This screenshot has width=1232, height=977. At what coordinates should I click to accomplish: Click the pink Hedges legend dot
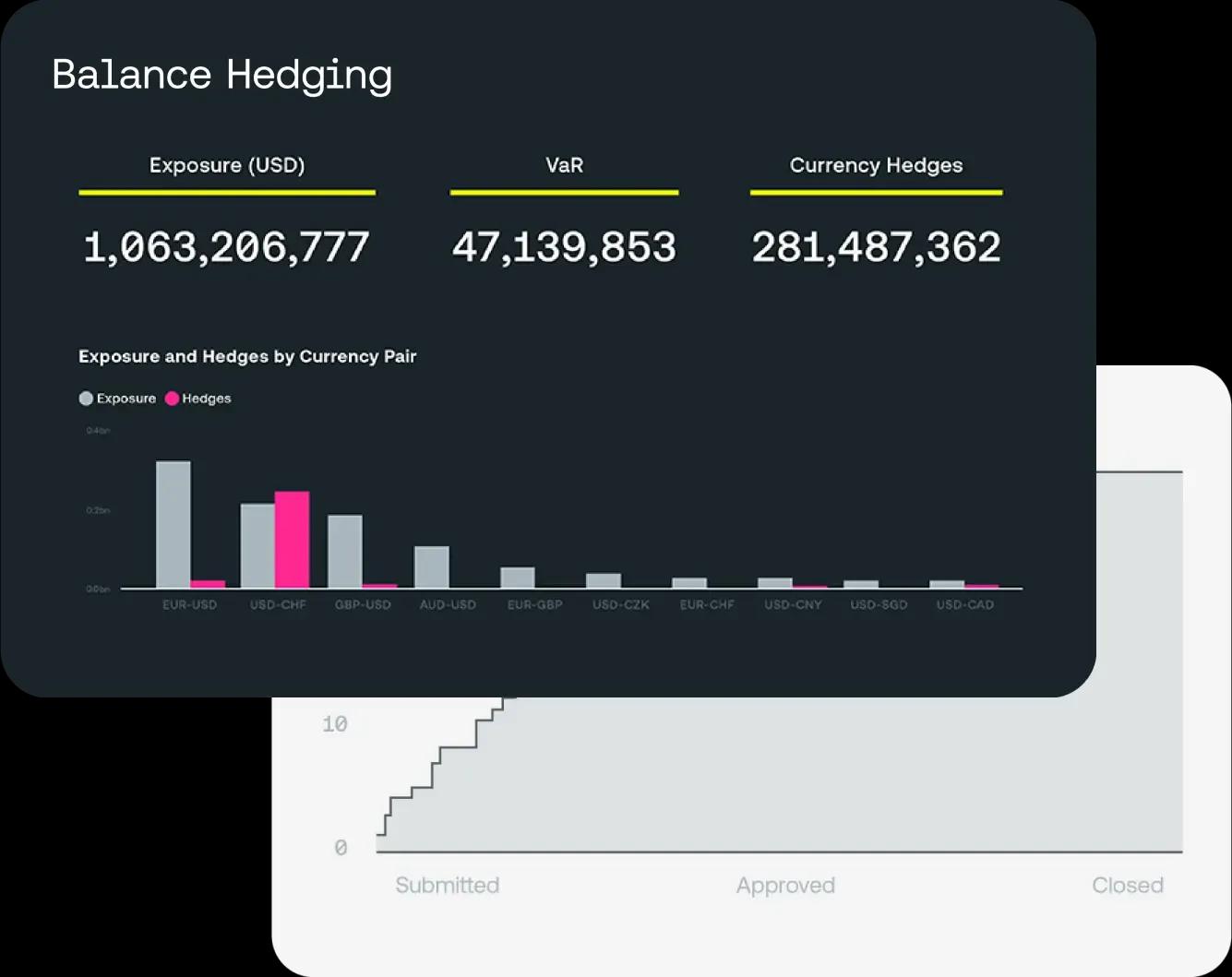pyautogui.click(x=172, y=399)
